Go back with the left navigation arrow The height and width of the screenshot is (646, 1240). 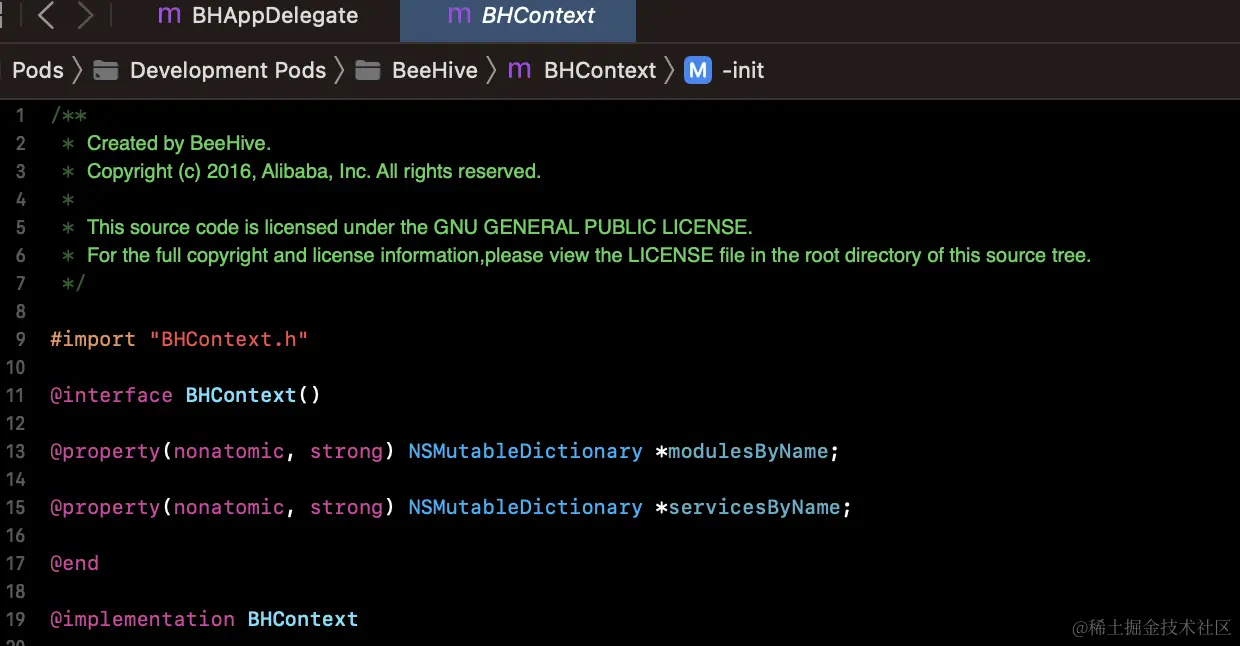click(x=46, y=15)
